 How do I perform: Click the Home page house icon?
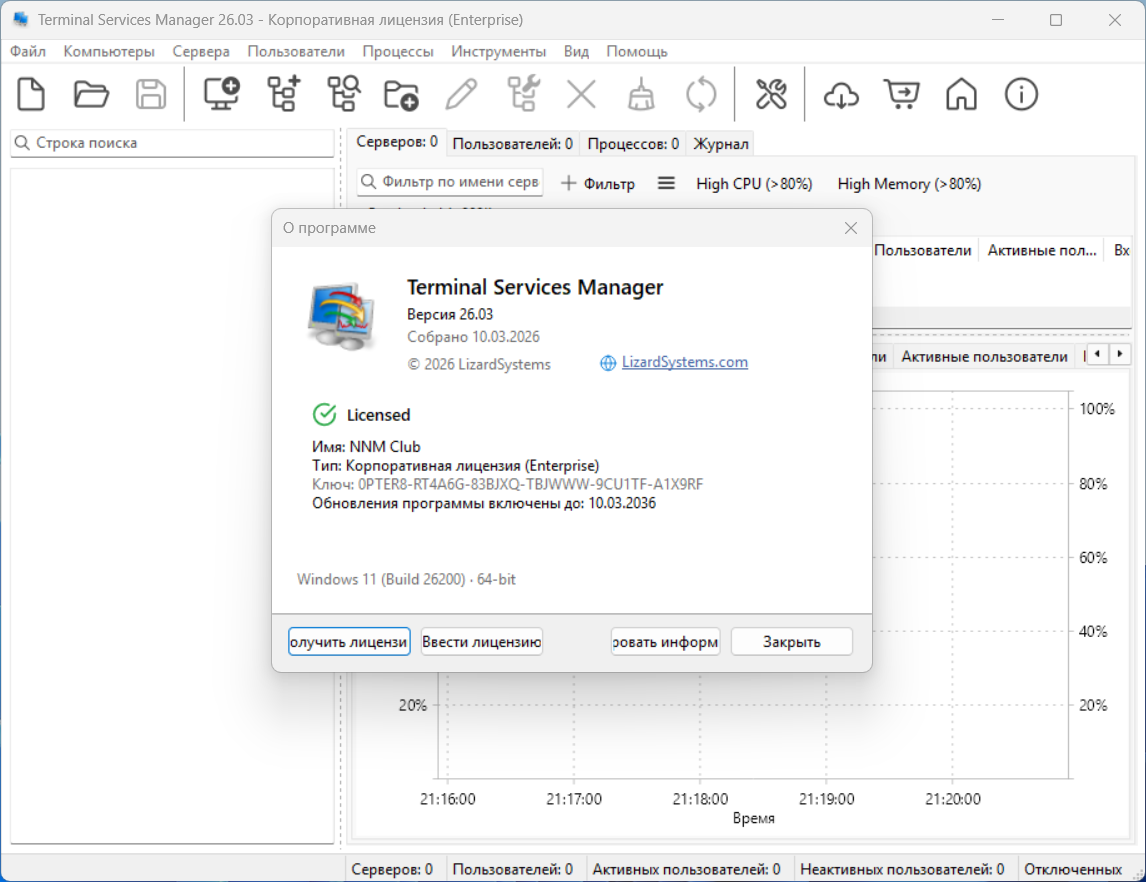click(x=961, y=94)
